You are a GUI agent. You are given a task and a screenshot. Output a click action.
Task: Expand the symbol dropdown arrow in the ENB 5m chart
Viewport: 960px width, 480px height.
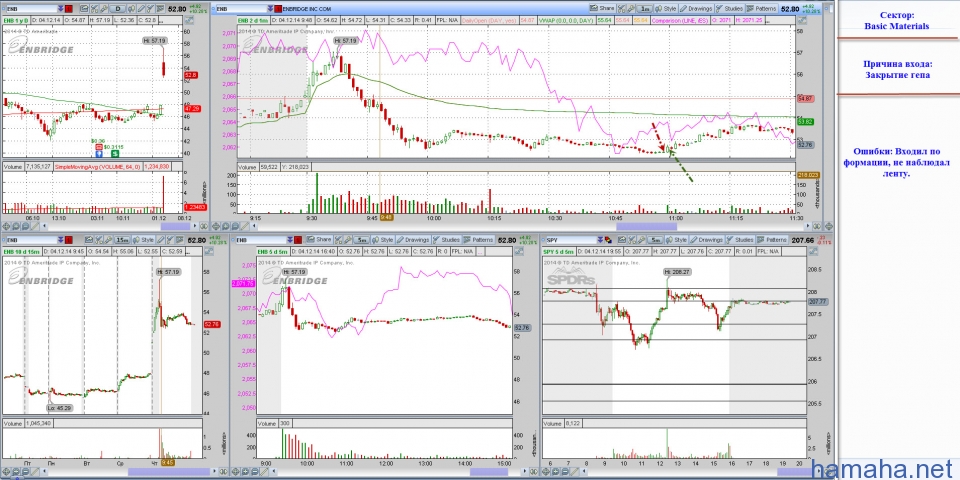pyautogui.click(x=290, y=239)
